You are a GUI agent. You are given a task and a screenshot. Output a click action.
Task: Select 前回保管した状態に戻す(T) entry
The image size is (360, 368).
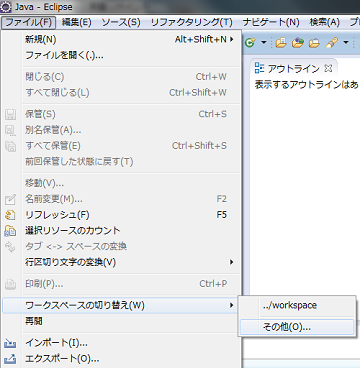coord(121,162)
